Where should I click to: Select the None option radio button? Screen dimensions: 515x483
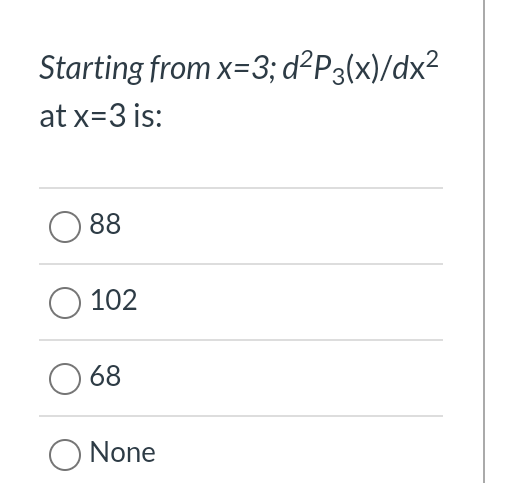pyautogui.click(x=65, y=455)
